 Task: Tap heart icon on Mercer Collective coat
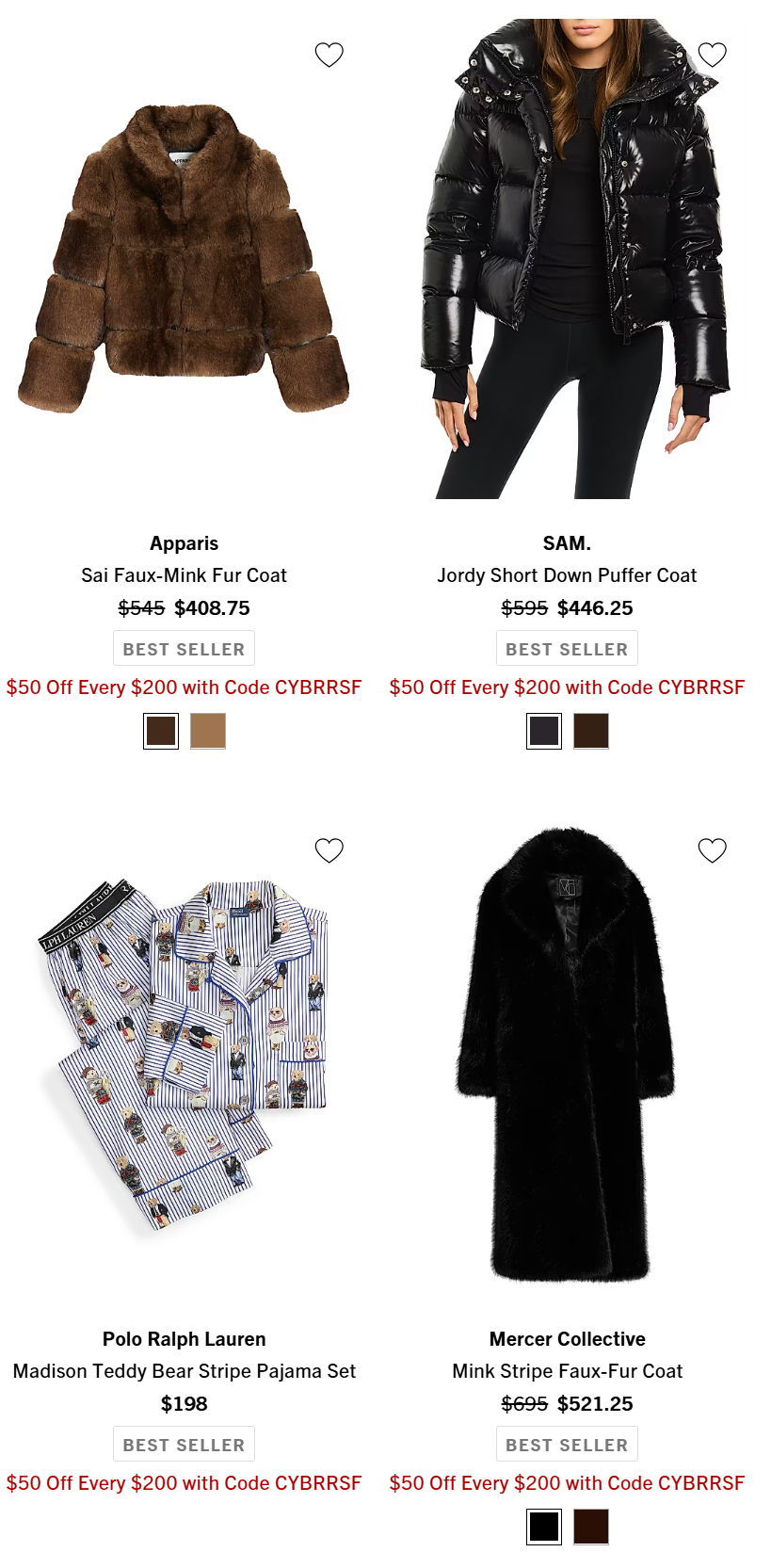click(x=712, y=850)
